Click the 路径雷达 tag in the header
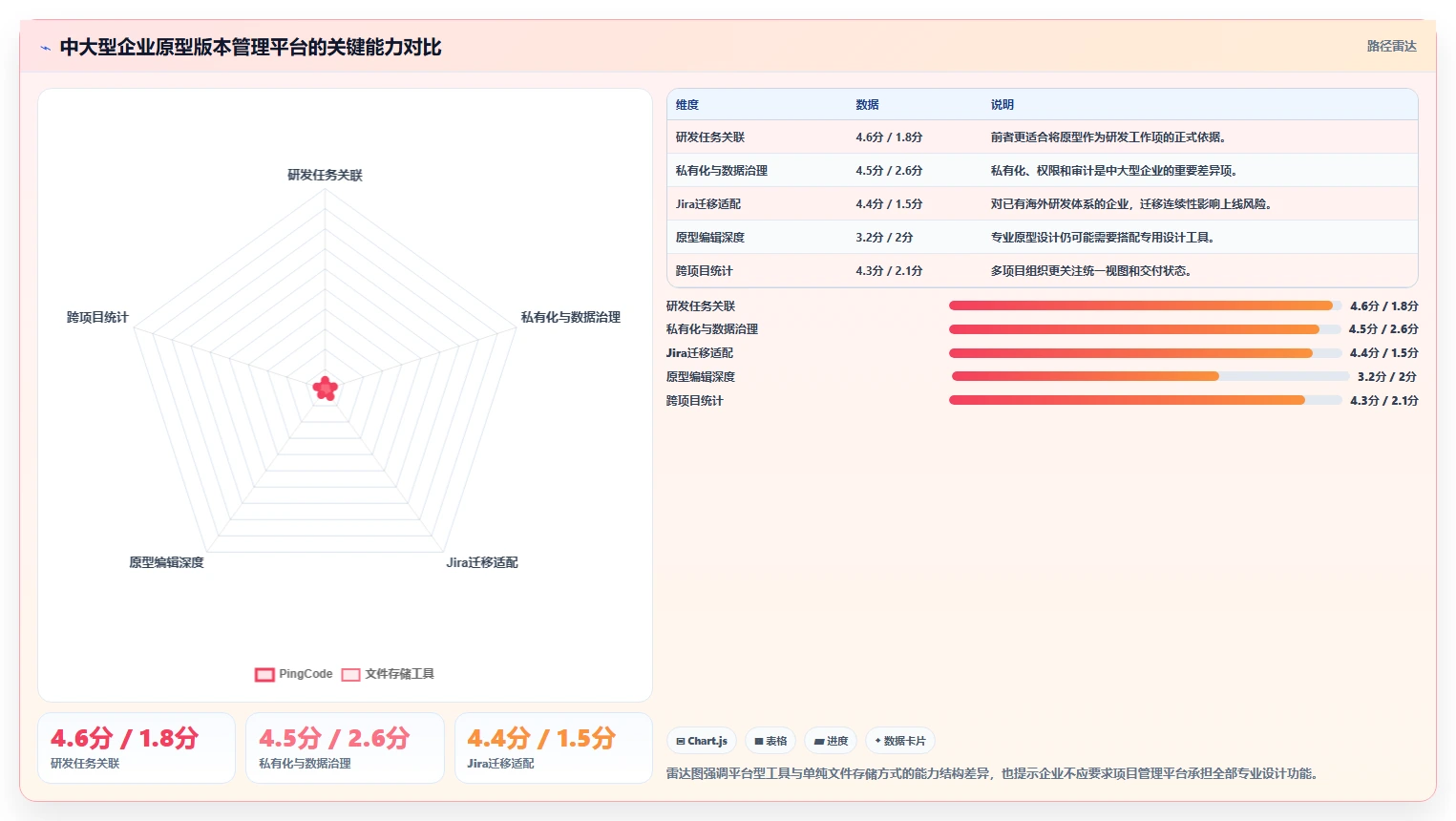The height and width of the screenshot is (821, 1456). 1391,46
